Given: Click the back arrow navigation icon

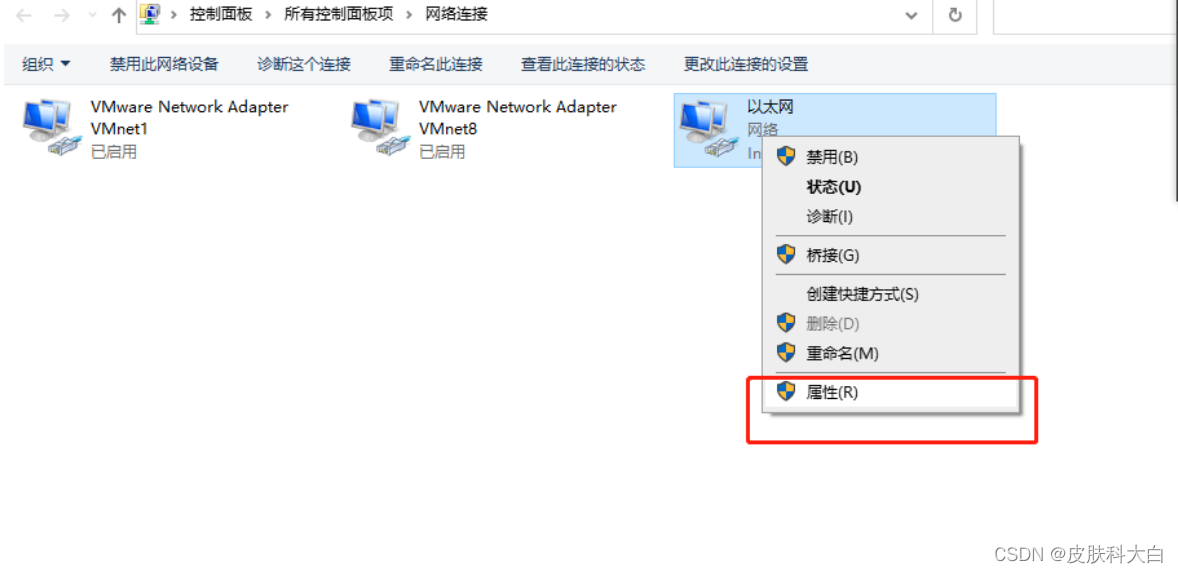Looking at the screenshot, I should (x=24, y=15).
